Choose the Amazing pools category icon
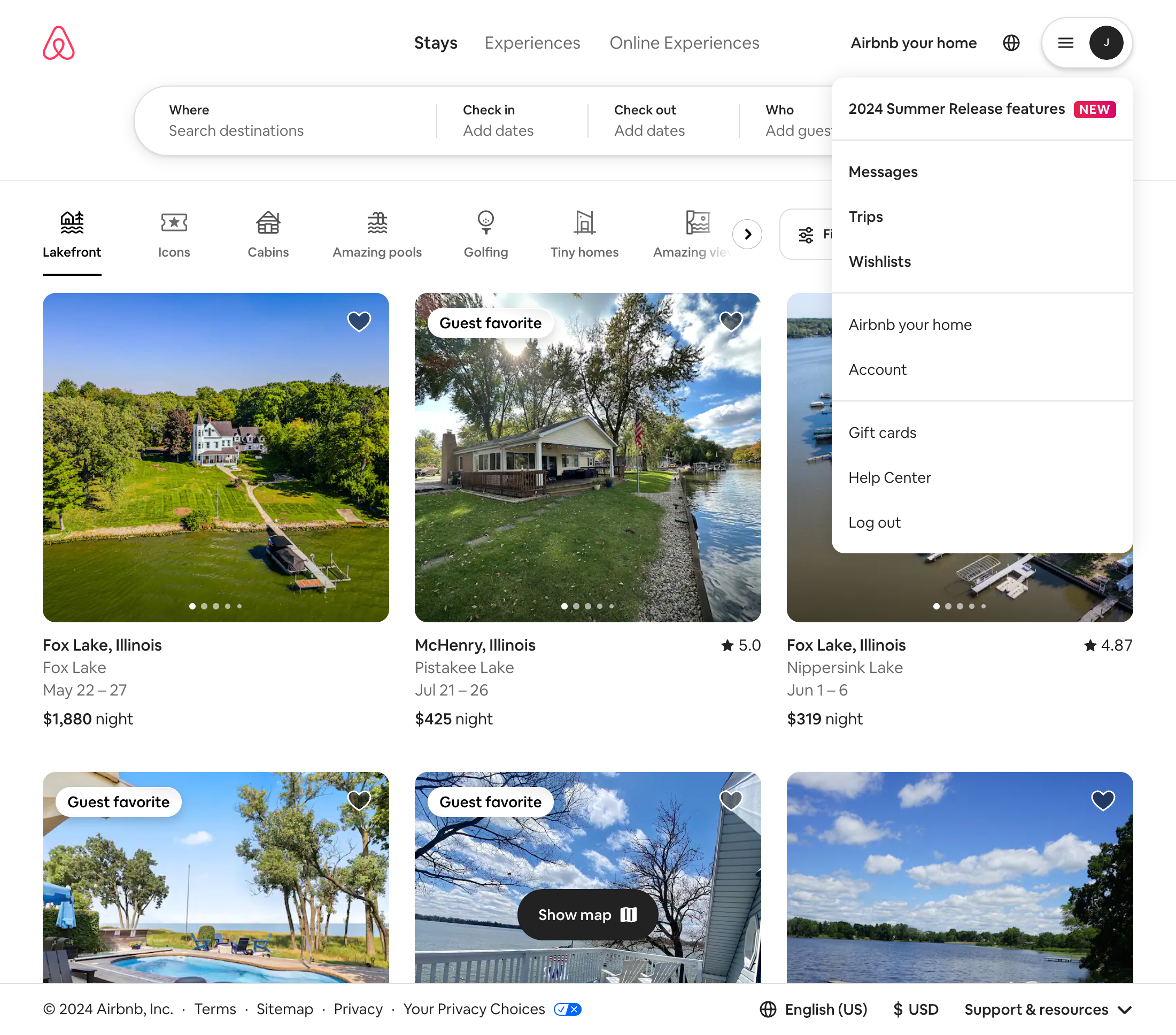 (x=377, y=222)
